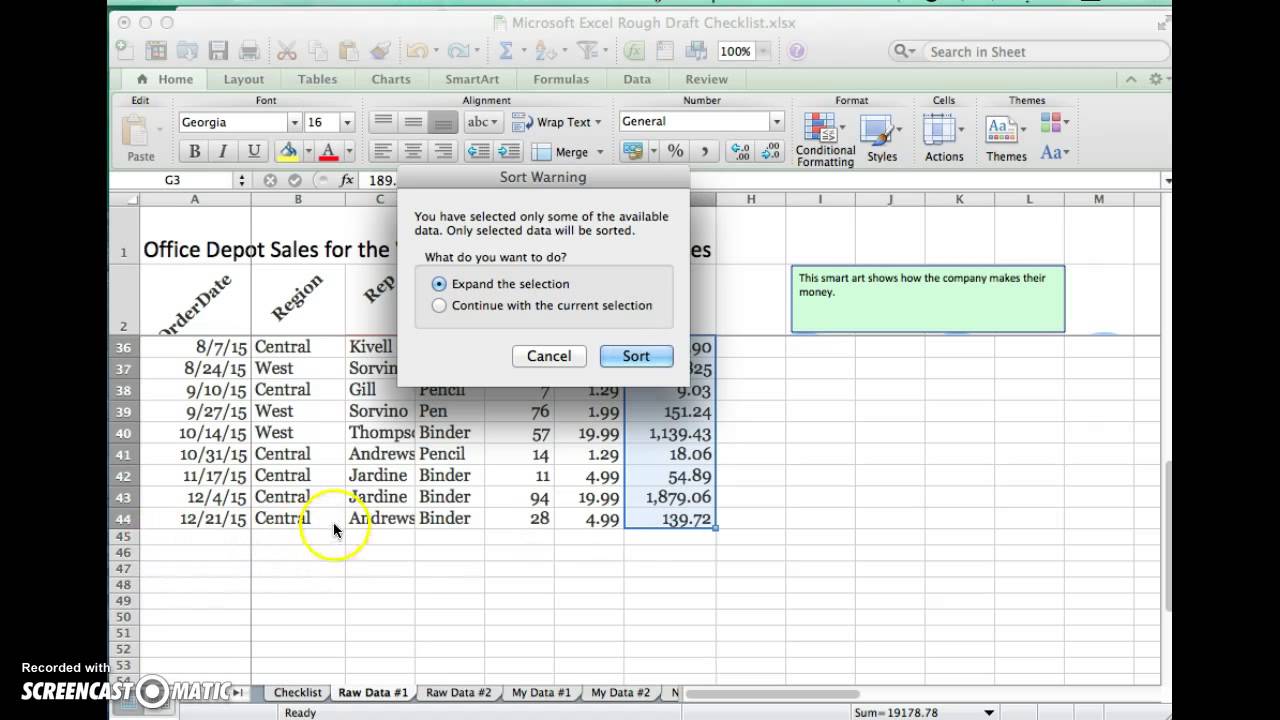This screenshot has width=1280, height=720.
Task: Click the formula bar confirm checkmark icon
Action: point(294,180)
